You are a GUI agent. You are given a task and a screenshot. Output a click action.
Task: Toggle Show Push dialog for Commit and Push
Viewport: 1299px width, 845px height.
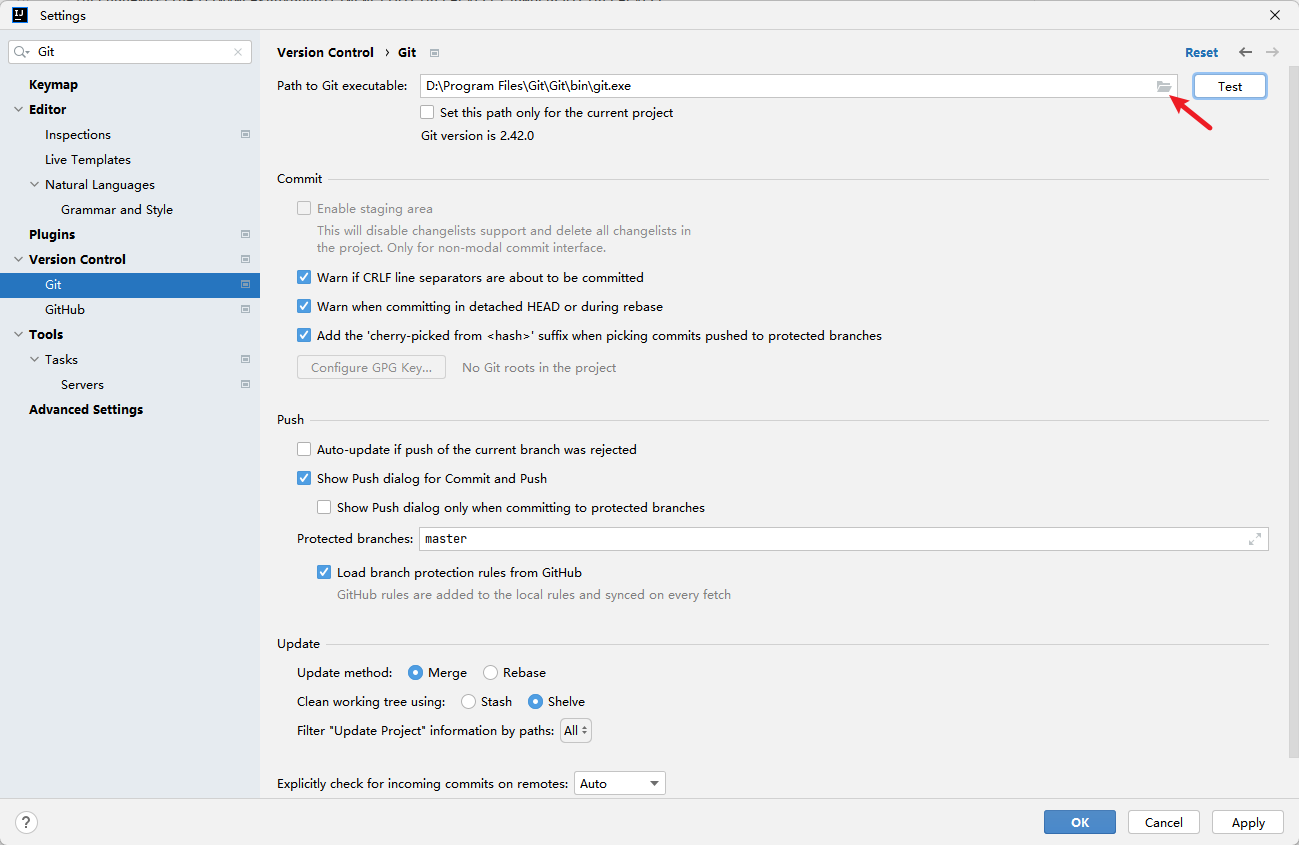pyautogui.click(x=304, y=479)
